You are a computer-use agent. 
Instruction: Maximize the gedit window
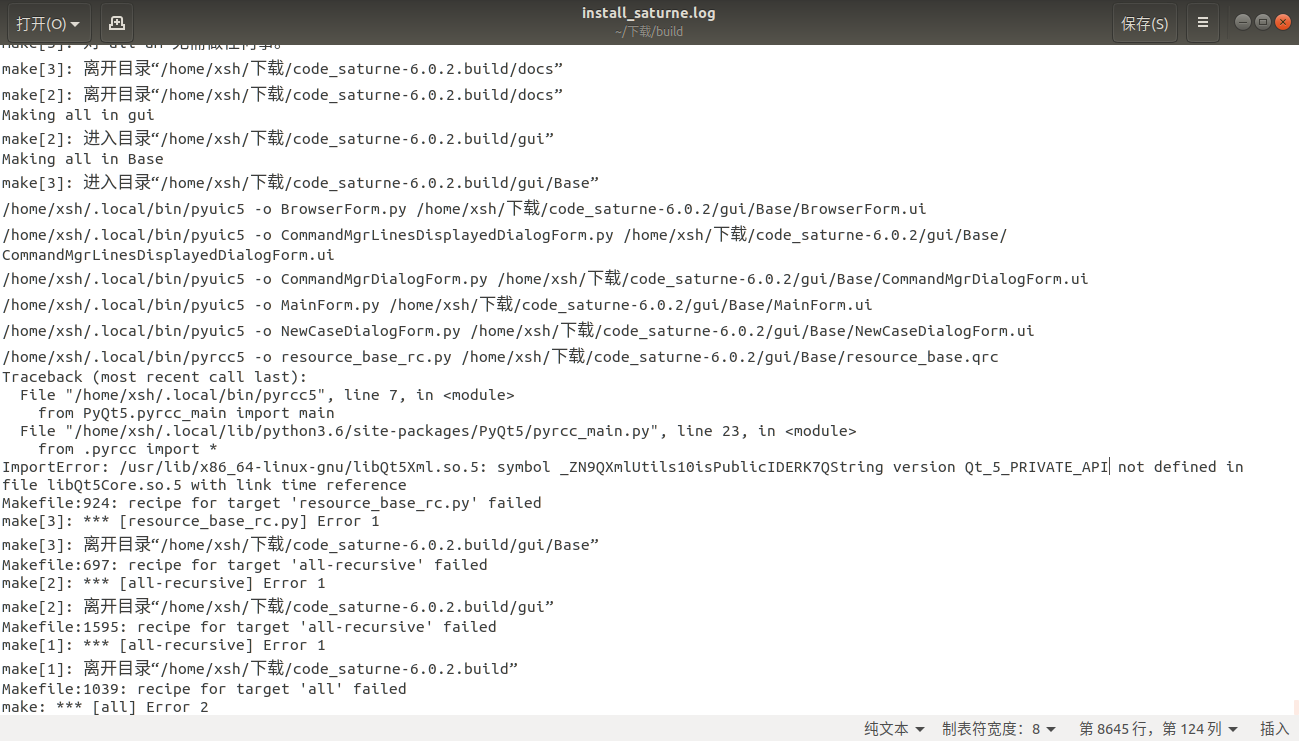point(1263,22)
